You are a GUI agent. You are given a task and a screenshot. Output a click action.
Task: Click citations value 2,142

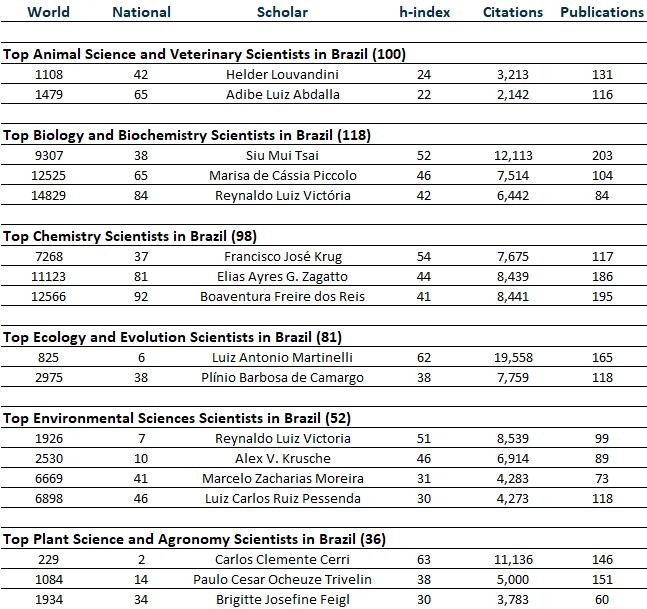coord(513,94)
